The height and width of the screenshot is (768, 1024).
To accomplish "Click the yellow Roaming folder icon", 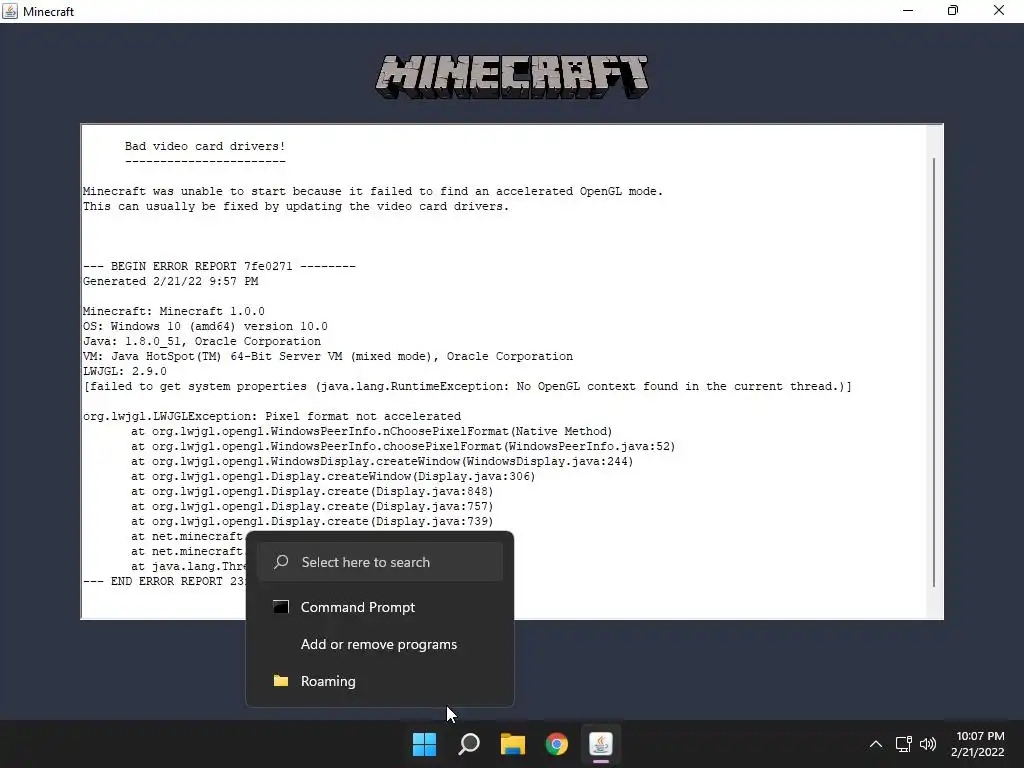I will point(281,680).
